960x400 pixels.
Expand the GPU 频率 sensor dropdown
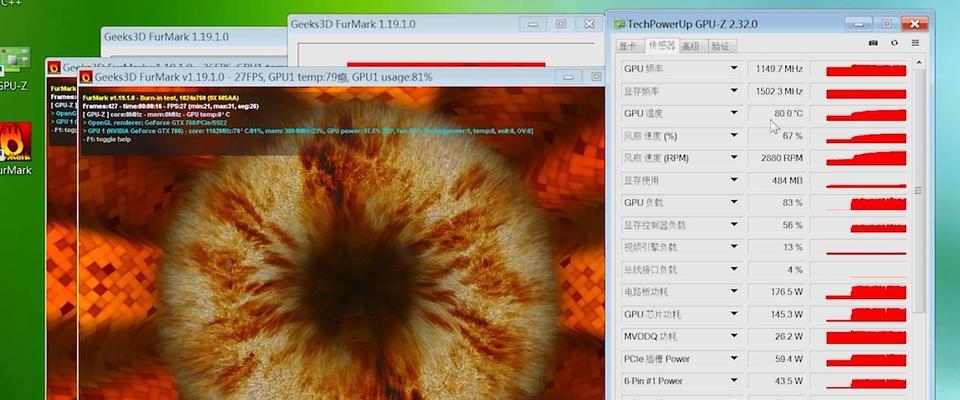coord(734,68)
